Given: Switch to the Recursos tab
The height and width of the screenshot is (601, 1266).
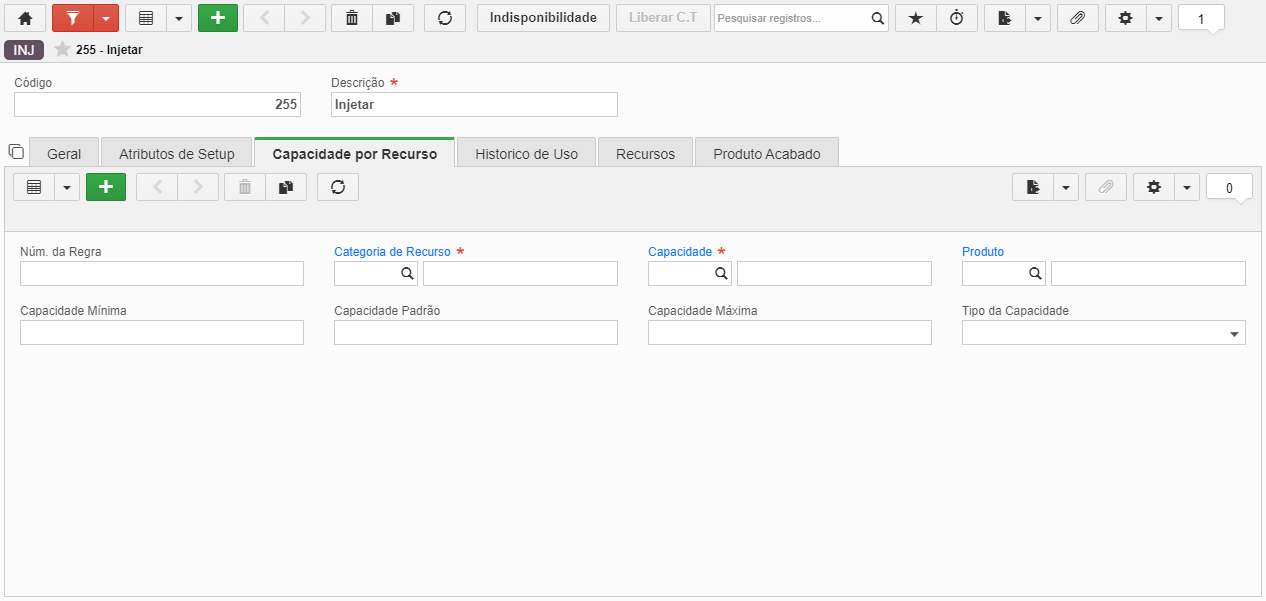Looking at the screenshot, I should click(x=645, y=153).
